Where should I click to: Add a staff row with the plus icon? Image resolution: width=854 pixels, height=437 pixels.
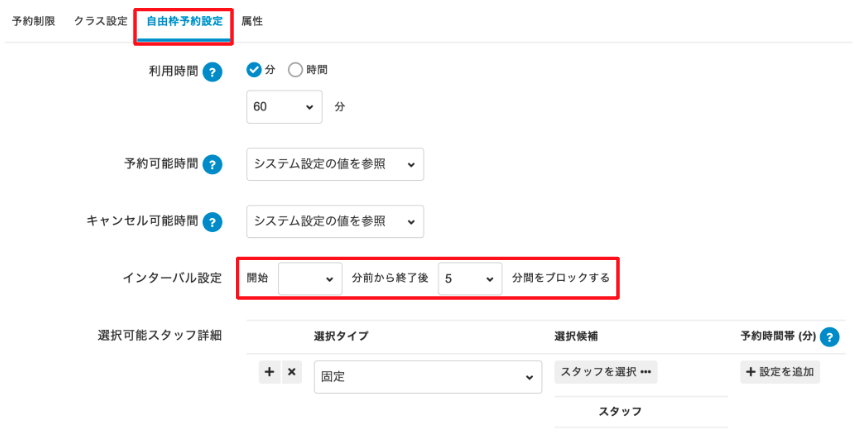pos(270,372)
